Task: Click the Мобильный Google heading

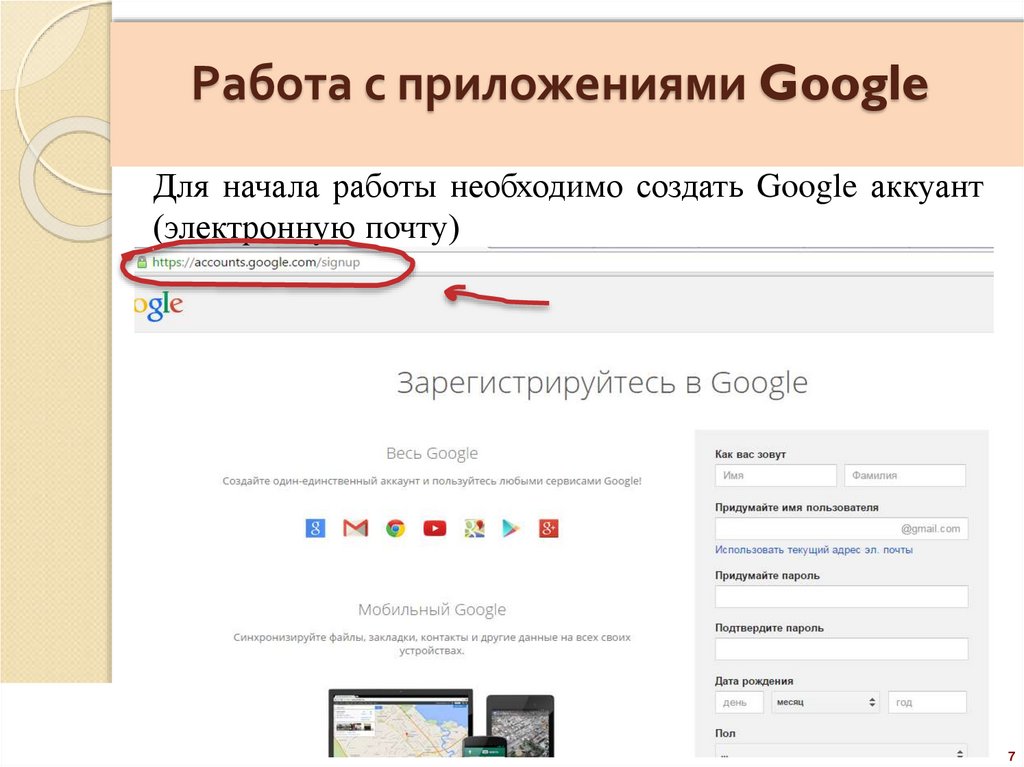Action: point(432,610)
